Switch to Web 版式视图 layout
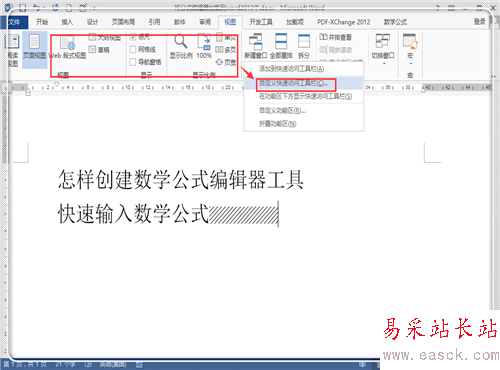The image size is (500, 370). (68, 48)
